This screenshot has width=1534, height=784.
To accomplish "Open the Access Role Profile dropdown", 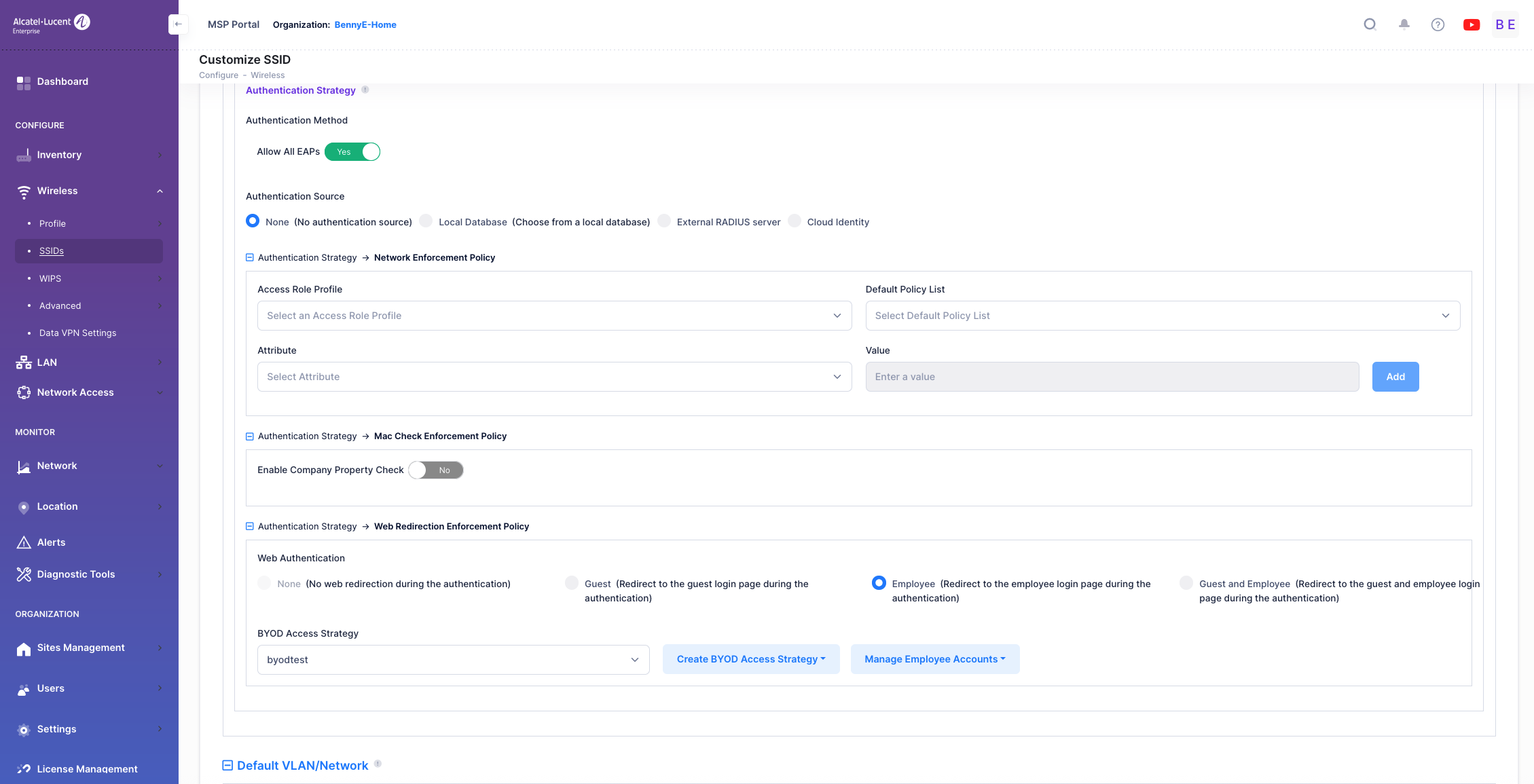I will pos(554,316).
